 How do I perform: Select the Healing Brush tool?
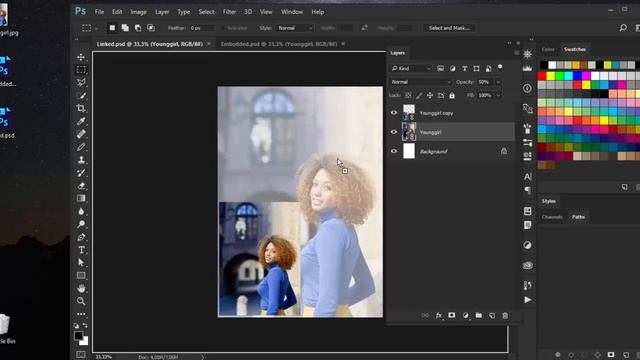point(81,134)
